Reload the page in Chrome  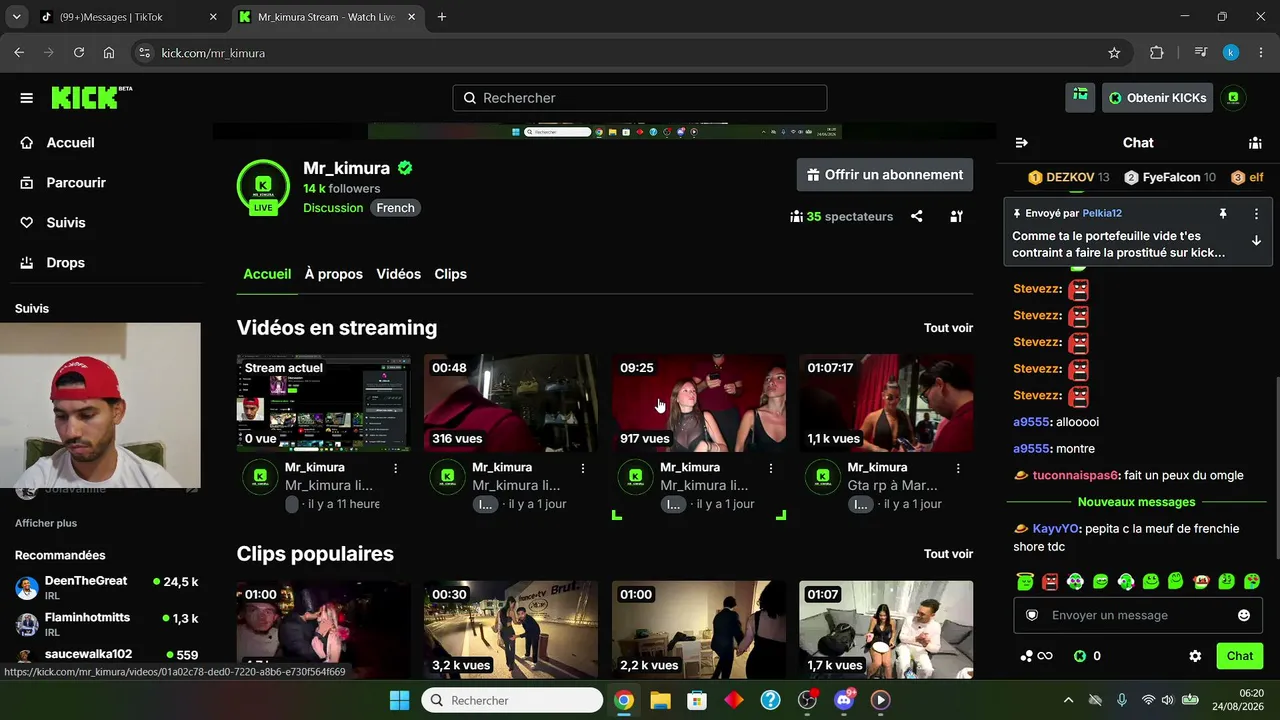point(78,53)
